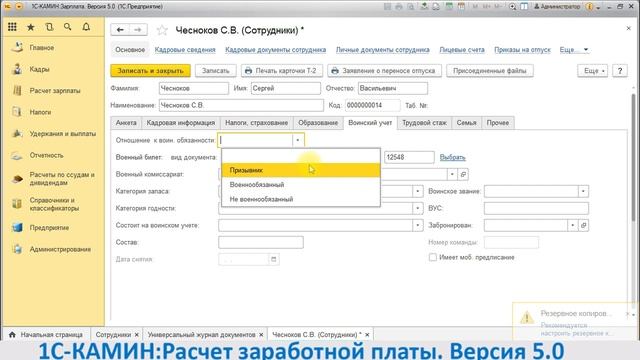Add Чесноков С.В. to favorites star
The width and height of the screenshot is (640, 360).
click(x=162, y=30)
